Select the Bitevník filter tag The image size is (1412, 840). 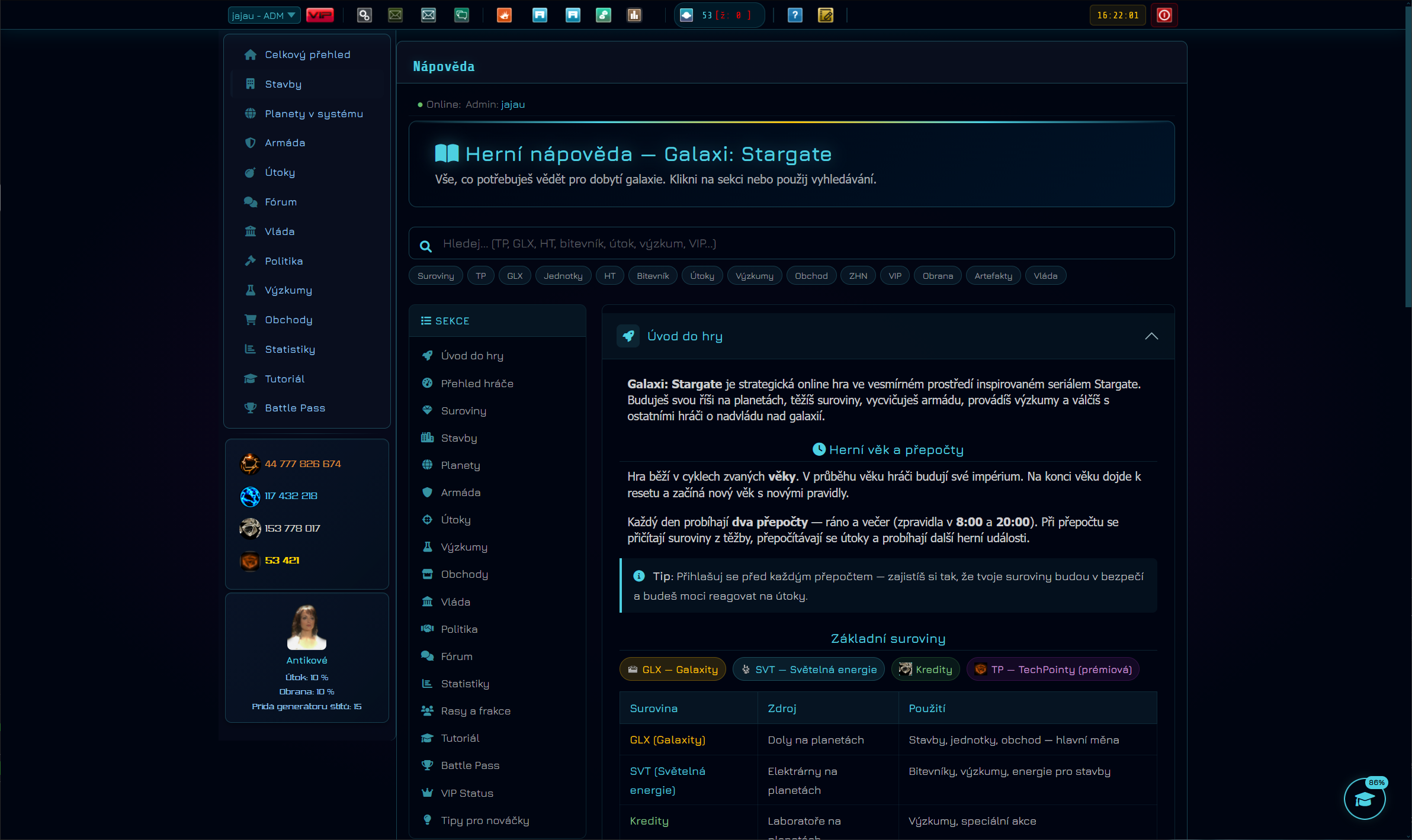653,276
